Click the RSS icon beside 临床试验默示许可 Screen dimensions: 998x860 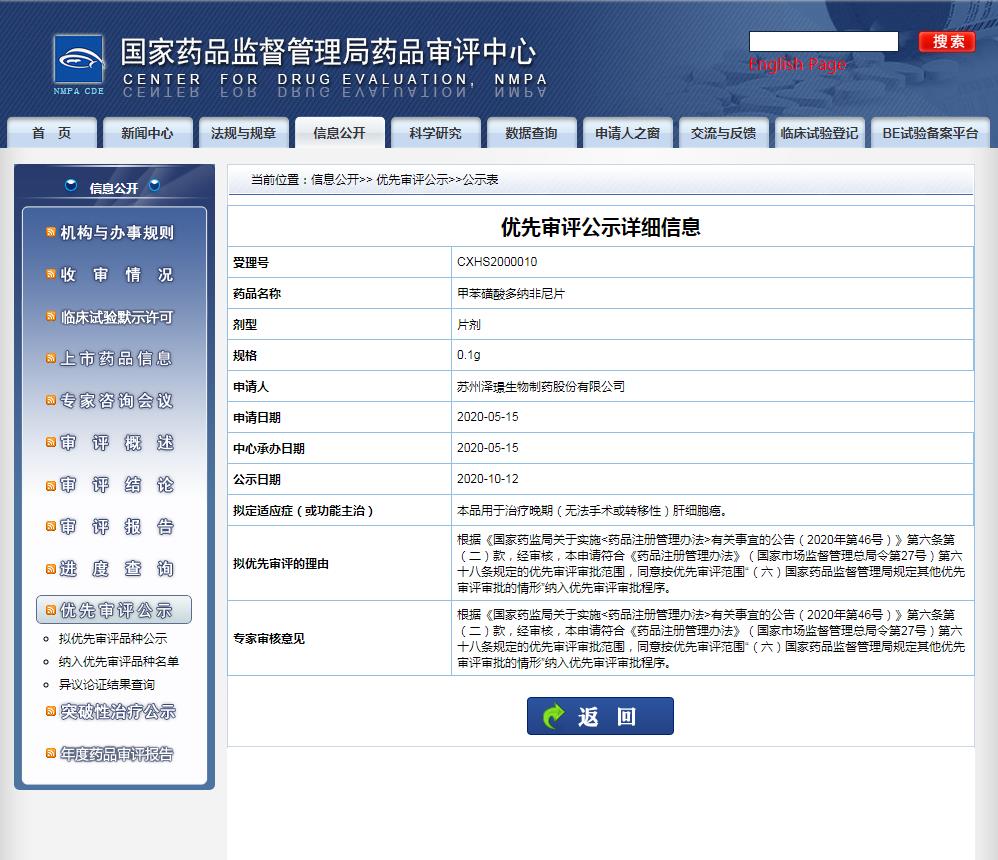(x=51, y=316)
